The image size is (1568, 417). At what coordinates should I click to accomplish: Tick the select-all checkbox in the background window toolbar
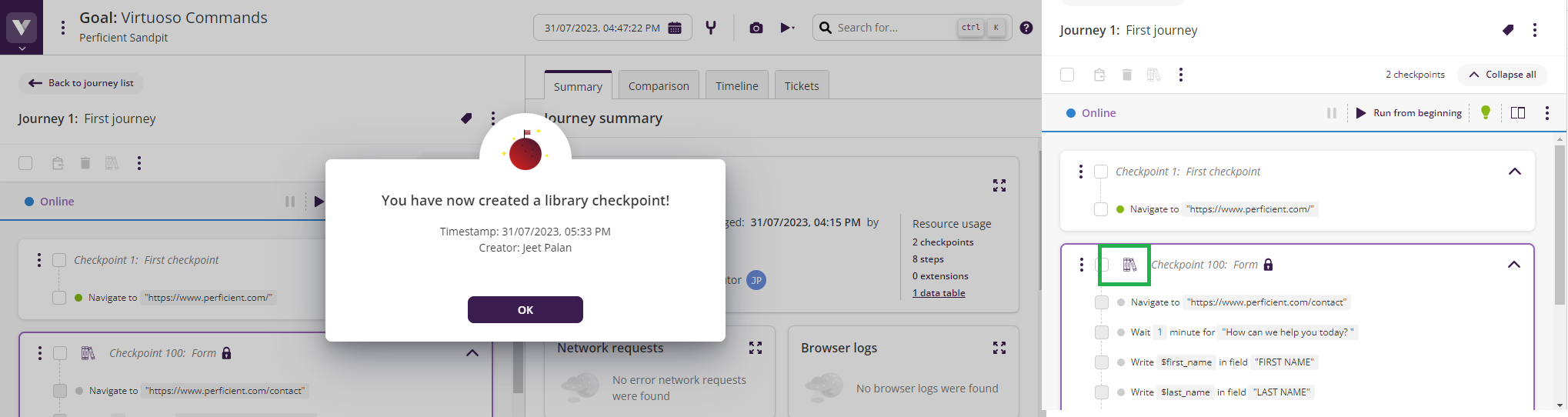click(x=25, y=163)
